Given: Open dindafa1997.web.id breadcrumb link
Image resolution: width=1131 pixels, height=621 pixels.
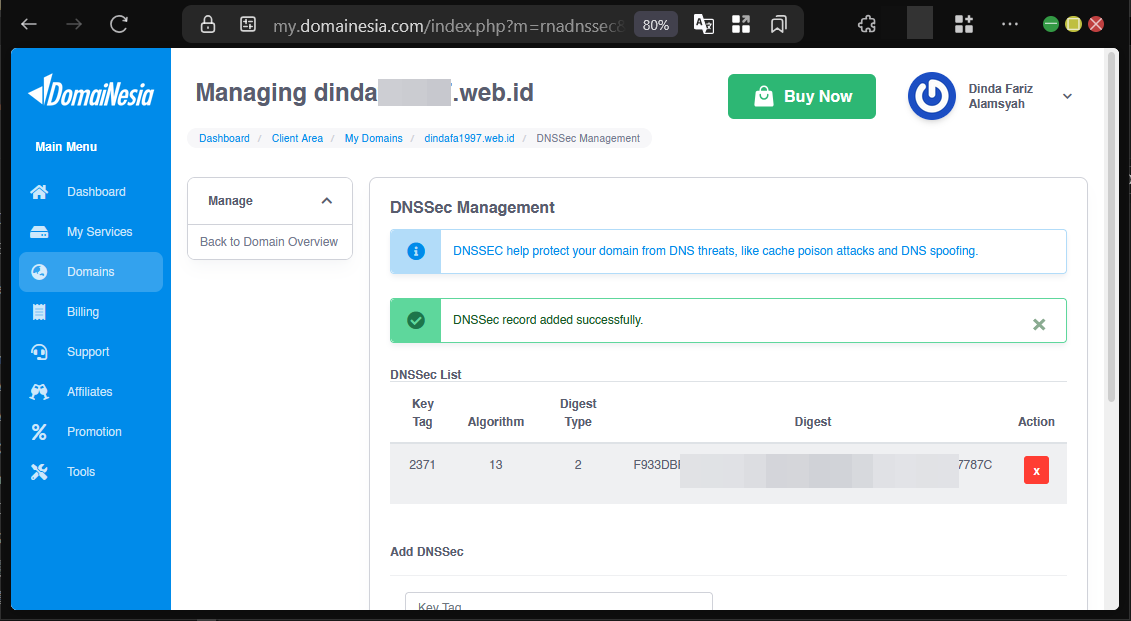Looking at the screenshot, I should click(x=470, y=138).
